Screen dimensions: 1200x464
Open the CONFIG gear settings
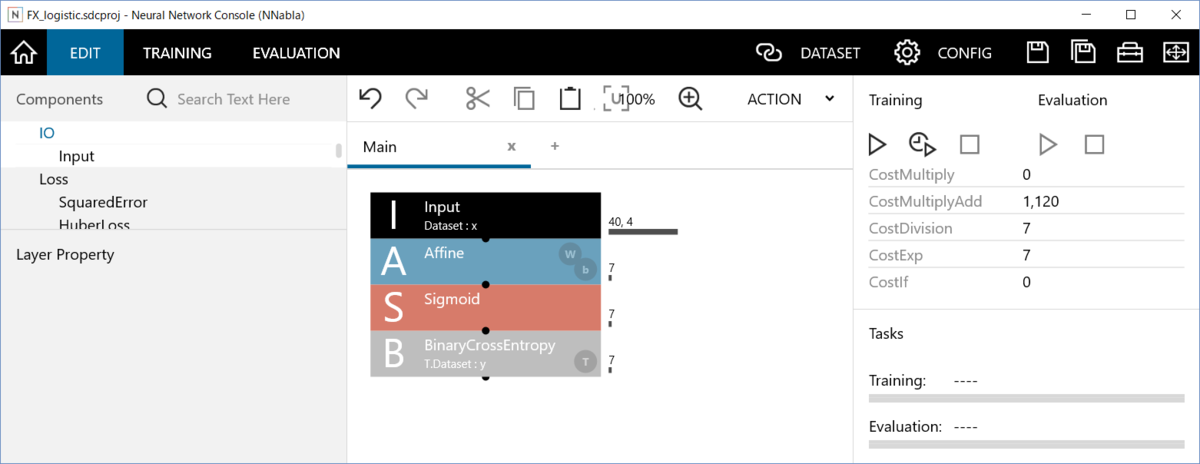click(x=943, y=53)
